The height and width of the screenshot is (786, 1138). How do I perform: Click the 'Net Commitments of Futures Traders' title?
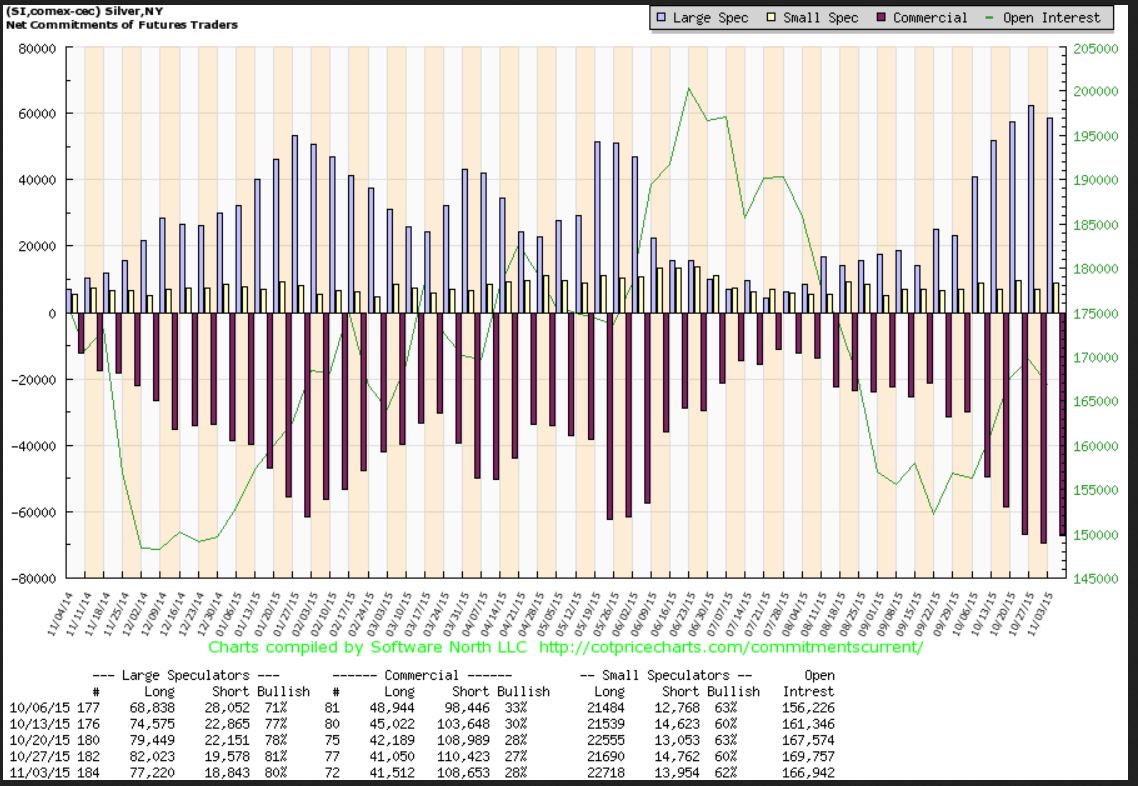(122, 24)
